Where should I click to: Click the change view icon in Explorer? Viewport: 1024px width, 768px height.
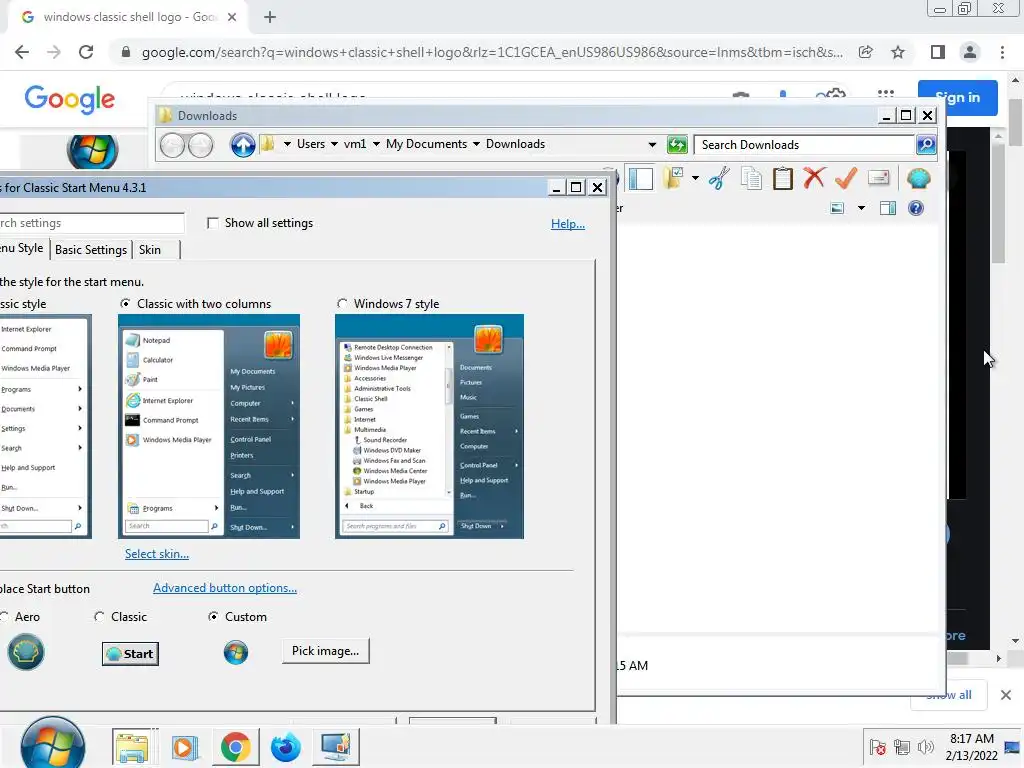(837, 208)
